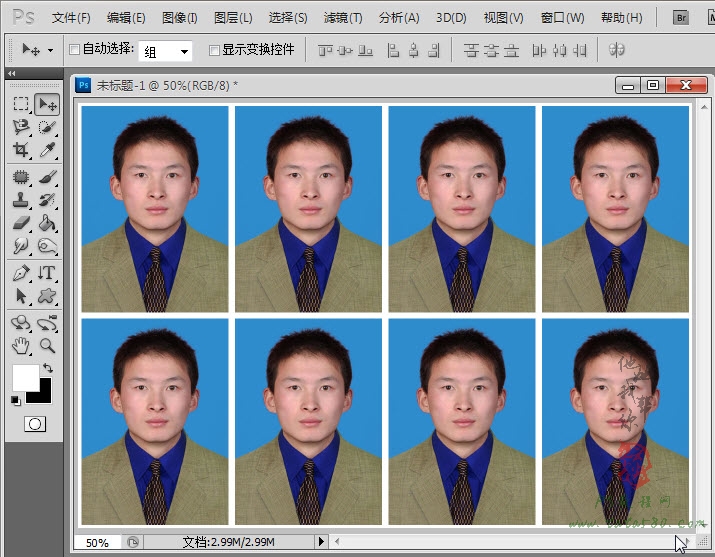Click the white foreground color swatch
This screenshot has height=557, width=715.
click(x=25, y=377)
